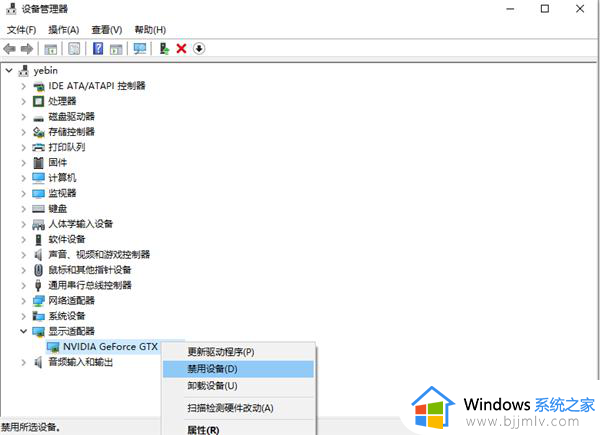600x435 pixels.
Task: Click the disable device down-arrow icon
Action: pos(199,49)
